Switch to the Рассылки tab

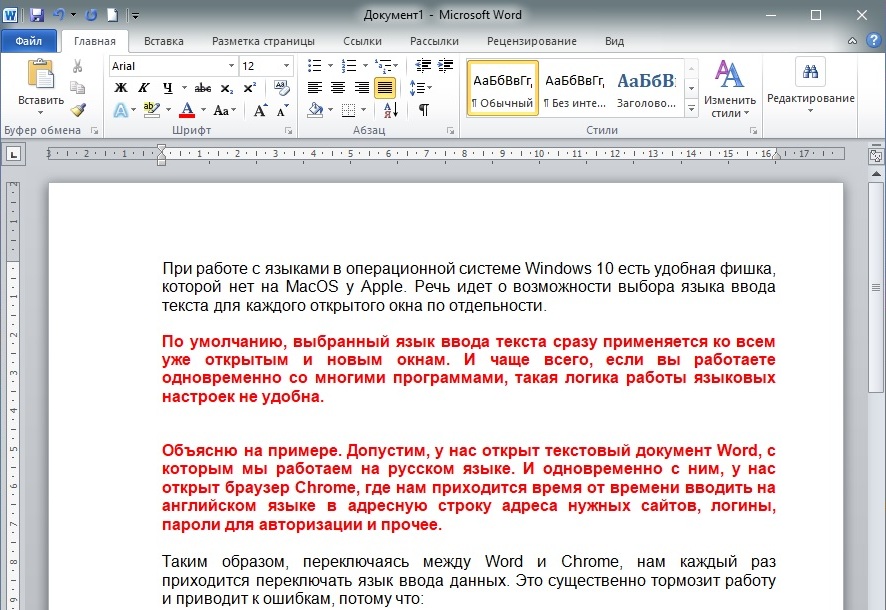434,41
